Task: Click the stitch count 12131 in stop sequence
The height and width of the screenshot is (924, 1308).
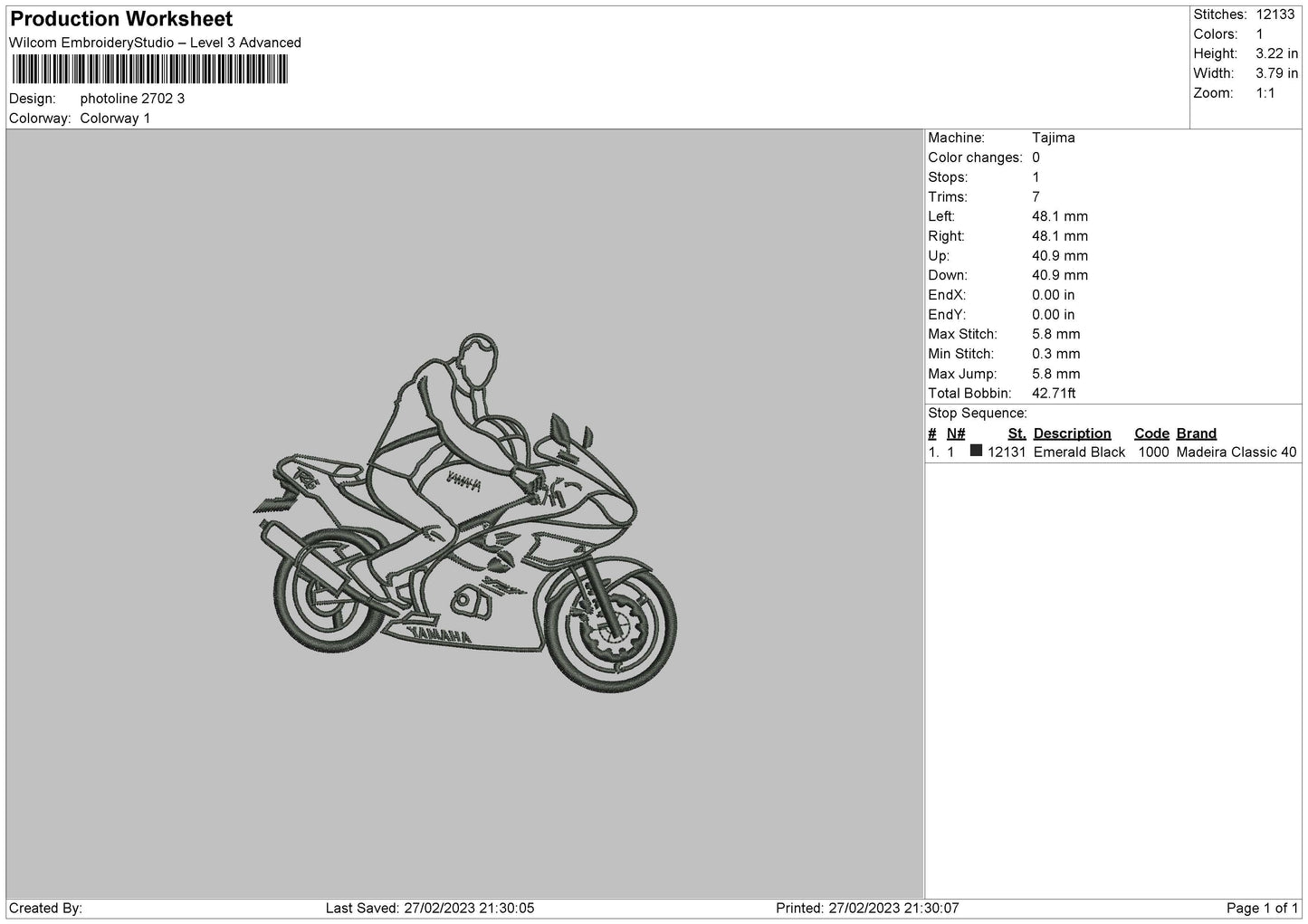Action: (1007, 452)
